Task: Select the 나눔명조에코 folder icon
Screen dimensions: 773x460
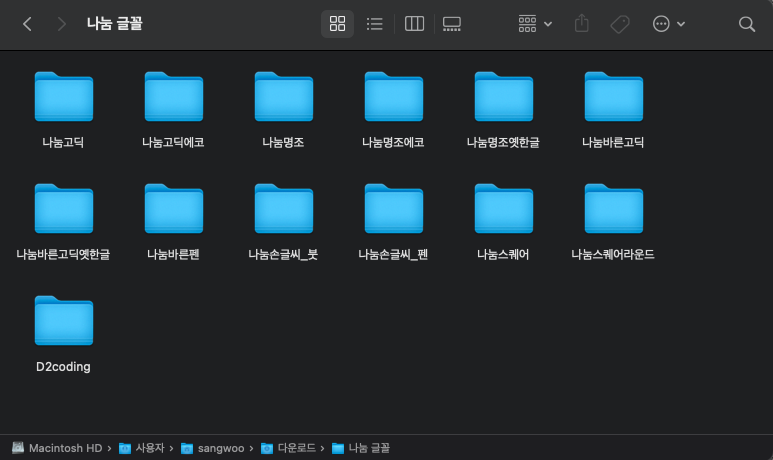Action: tap(393, 96)
